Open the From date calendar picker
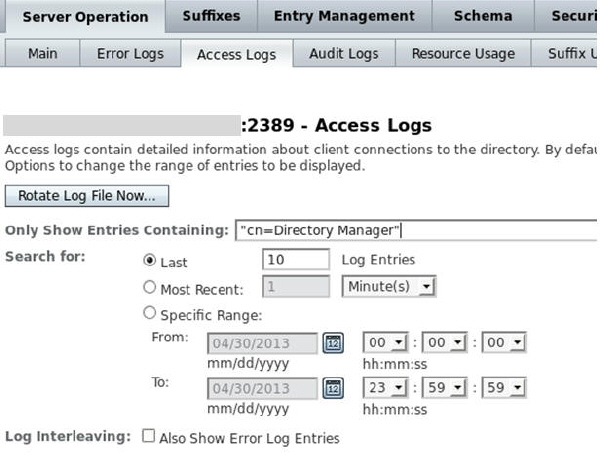The height and width of the screenshot is (453, 600). click(334, 343)
